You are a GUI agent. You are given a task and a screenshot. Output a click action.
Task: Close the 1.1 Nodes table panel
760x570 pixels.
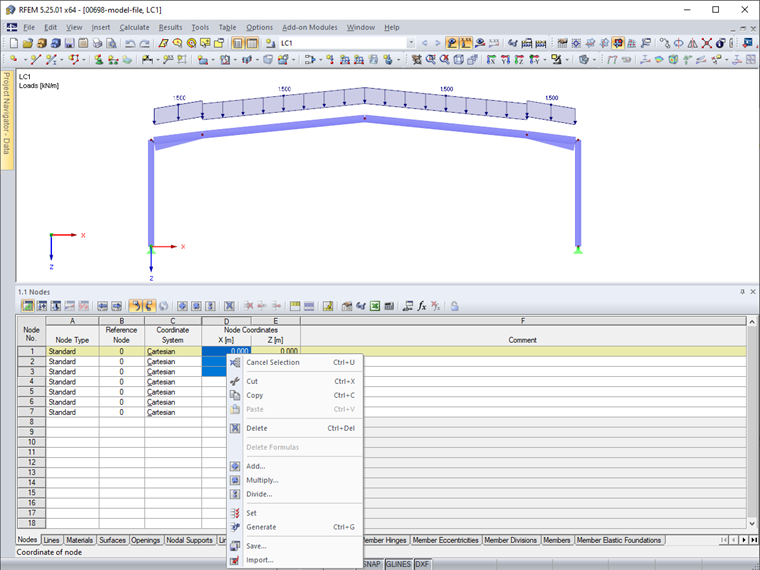(x=753, y=292)
